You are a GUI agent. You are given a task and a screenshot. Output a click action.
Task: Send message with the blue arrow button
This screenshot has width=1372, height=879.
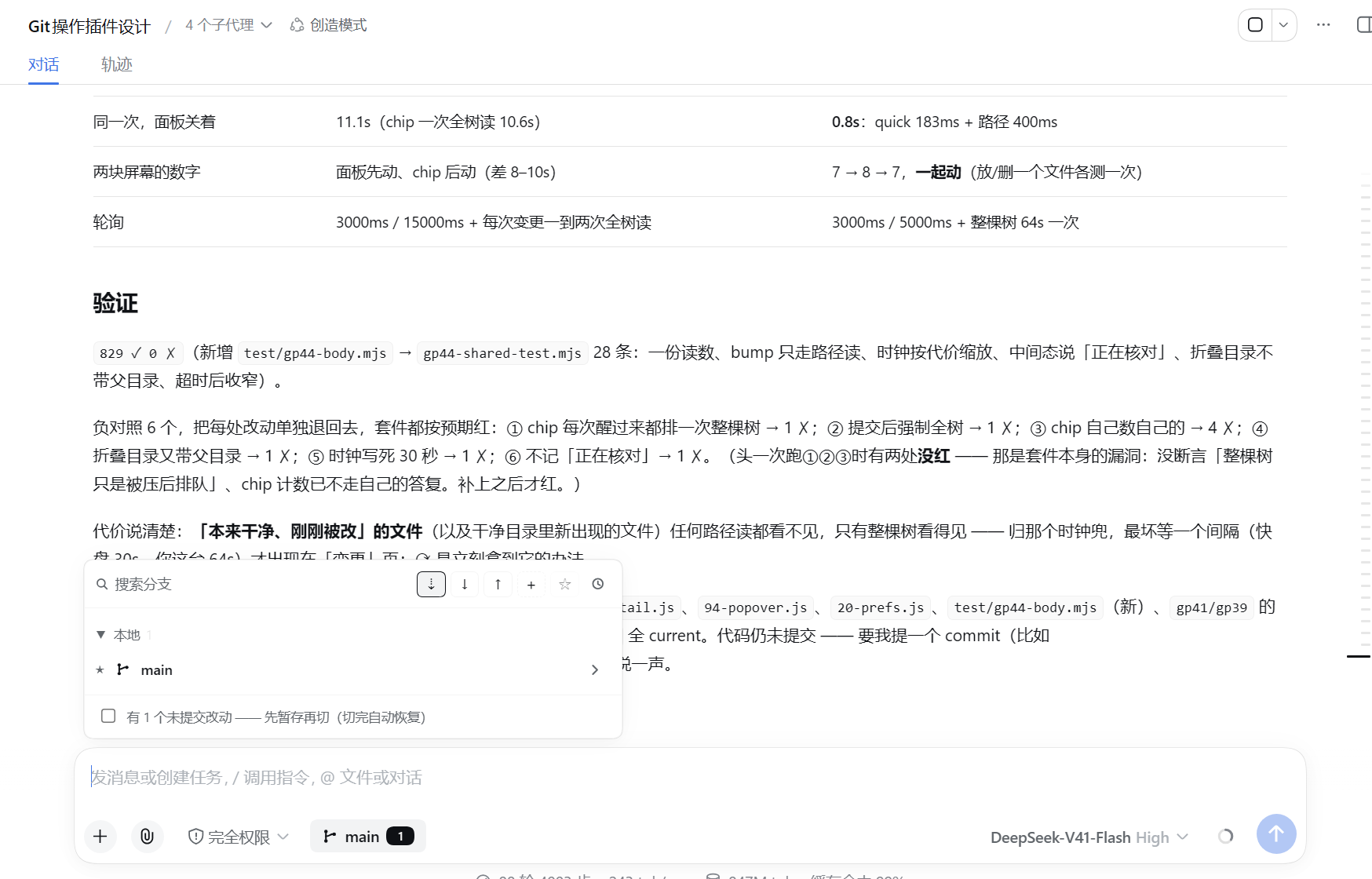pyautogui.click(x=1276, y=833)
